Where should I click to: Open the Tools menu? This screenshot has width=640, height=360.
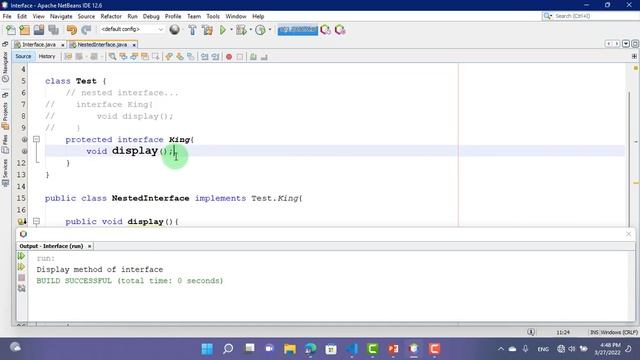pos(213,16)
